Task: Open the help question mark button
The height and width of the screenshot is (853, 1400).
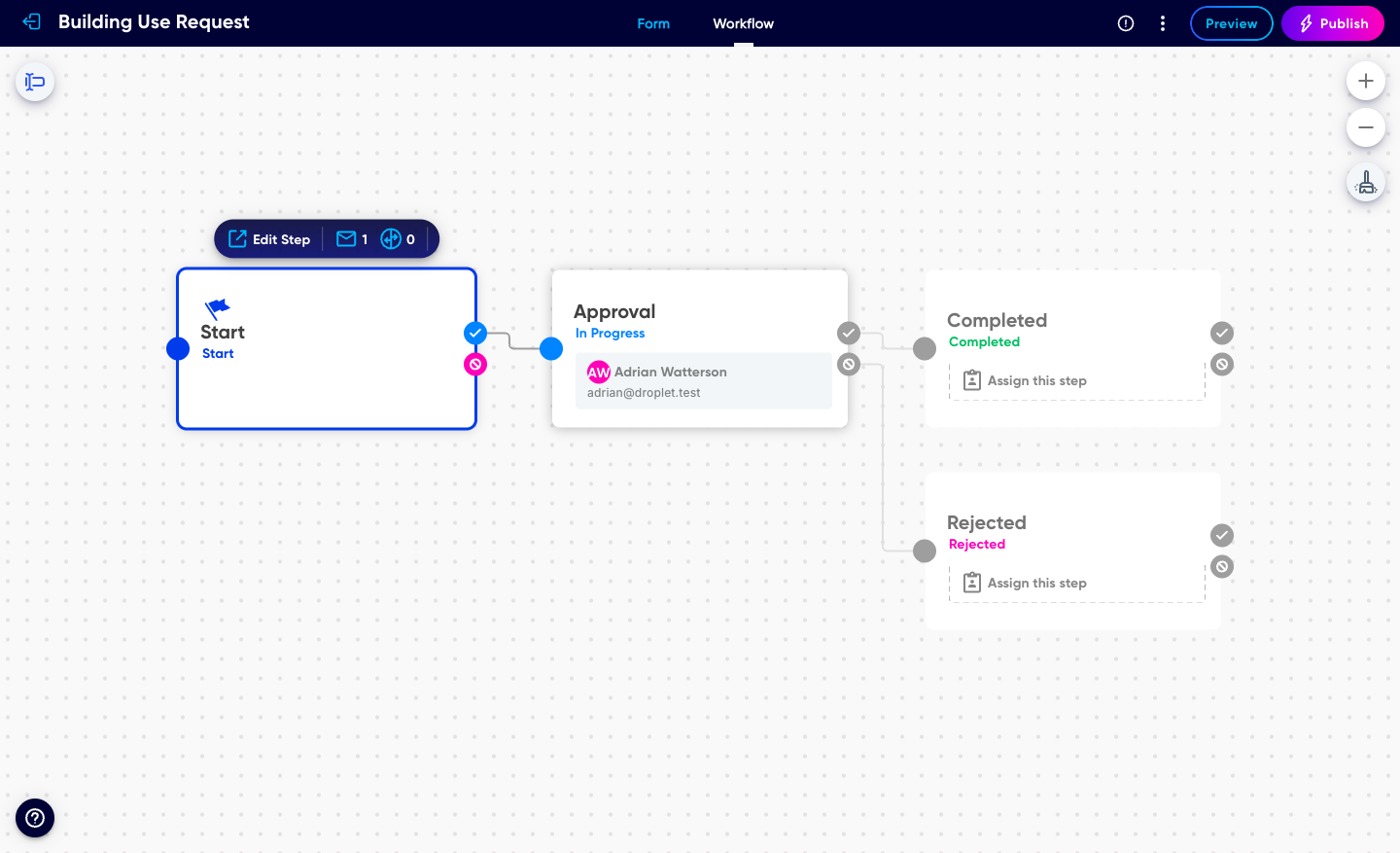Action: point(35,818)
